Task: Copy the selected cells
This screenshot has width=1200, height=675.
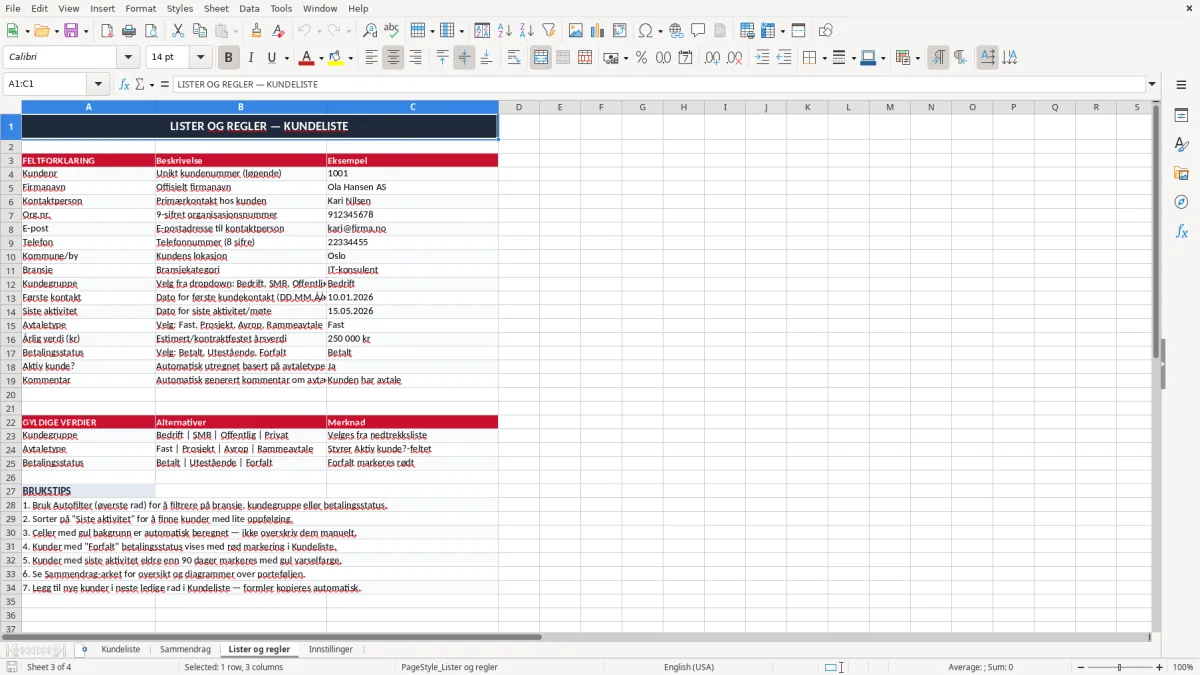Action: 200,31
